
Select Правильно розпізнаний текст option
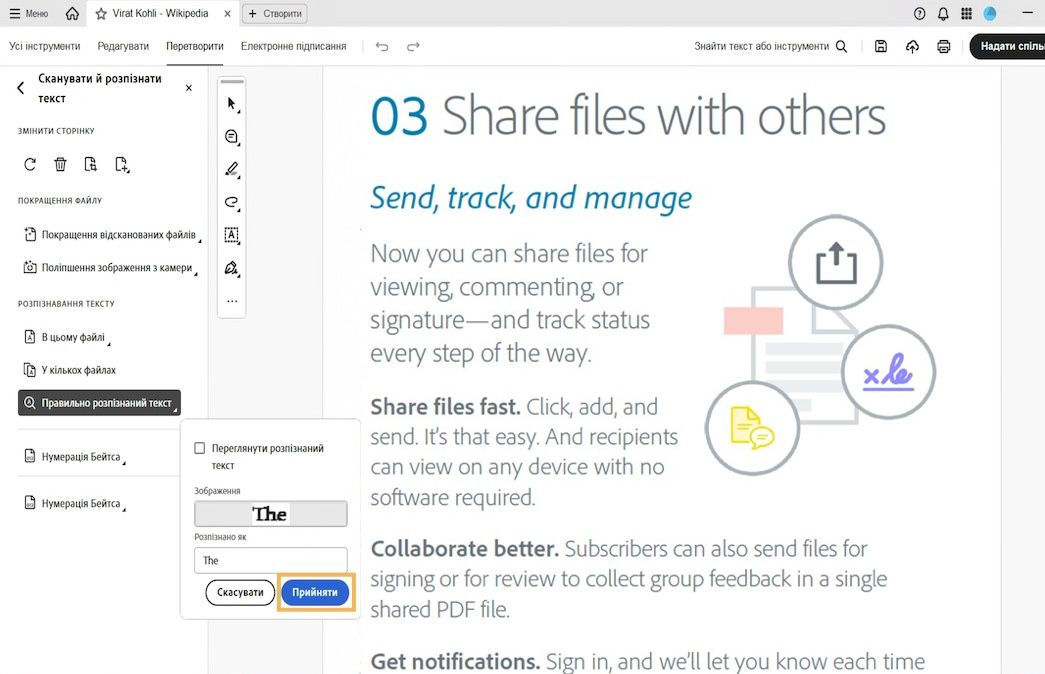pos(99,403)
